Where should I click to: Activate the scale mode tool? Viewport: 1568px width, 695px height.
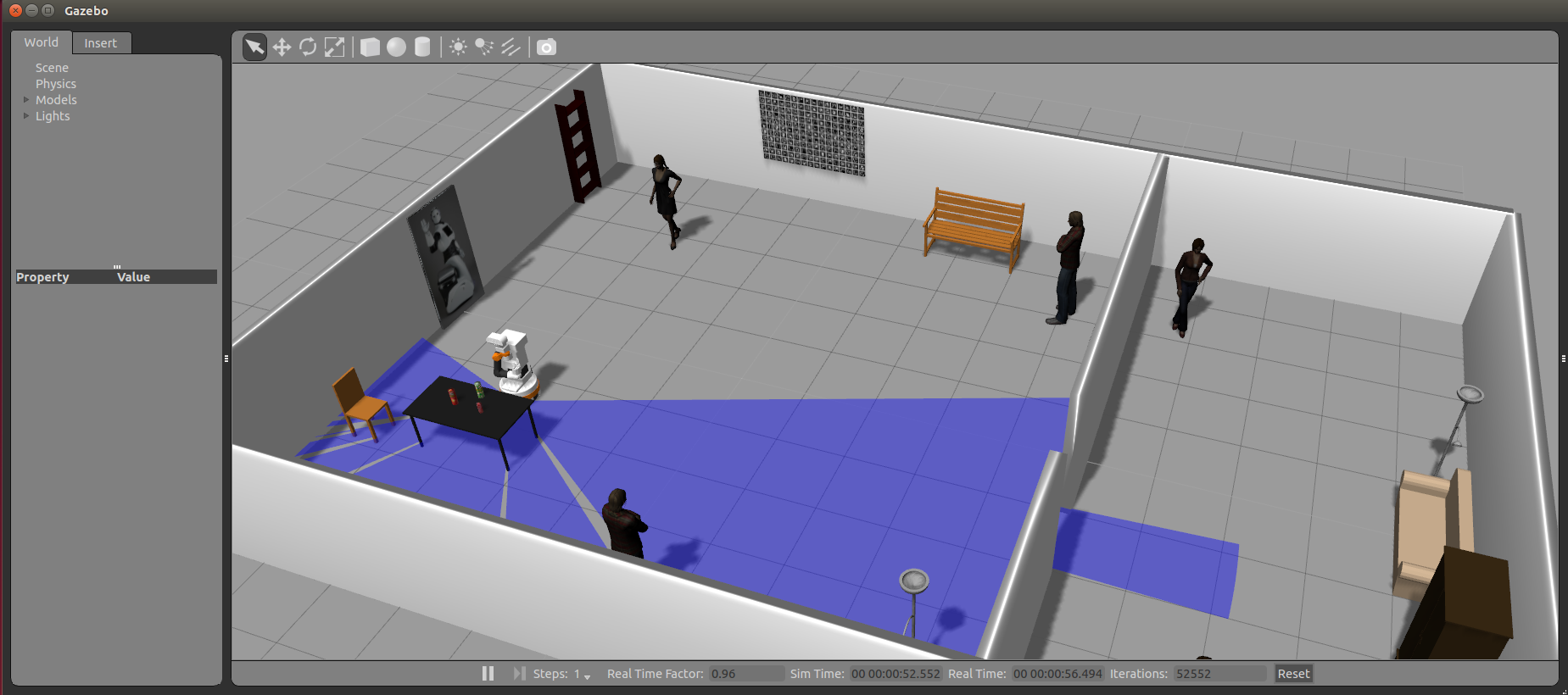click(335, 47)
